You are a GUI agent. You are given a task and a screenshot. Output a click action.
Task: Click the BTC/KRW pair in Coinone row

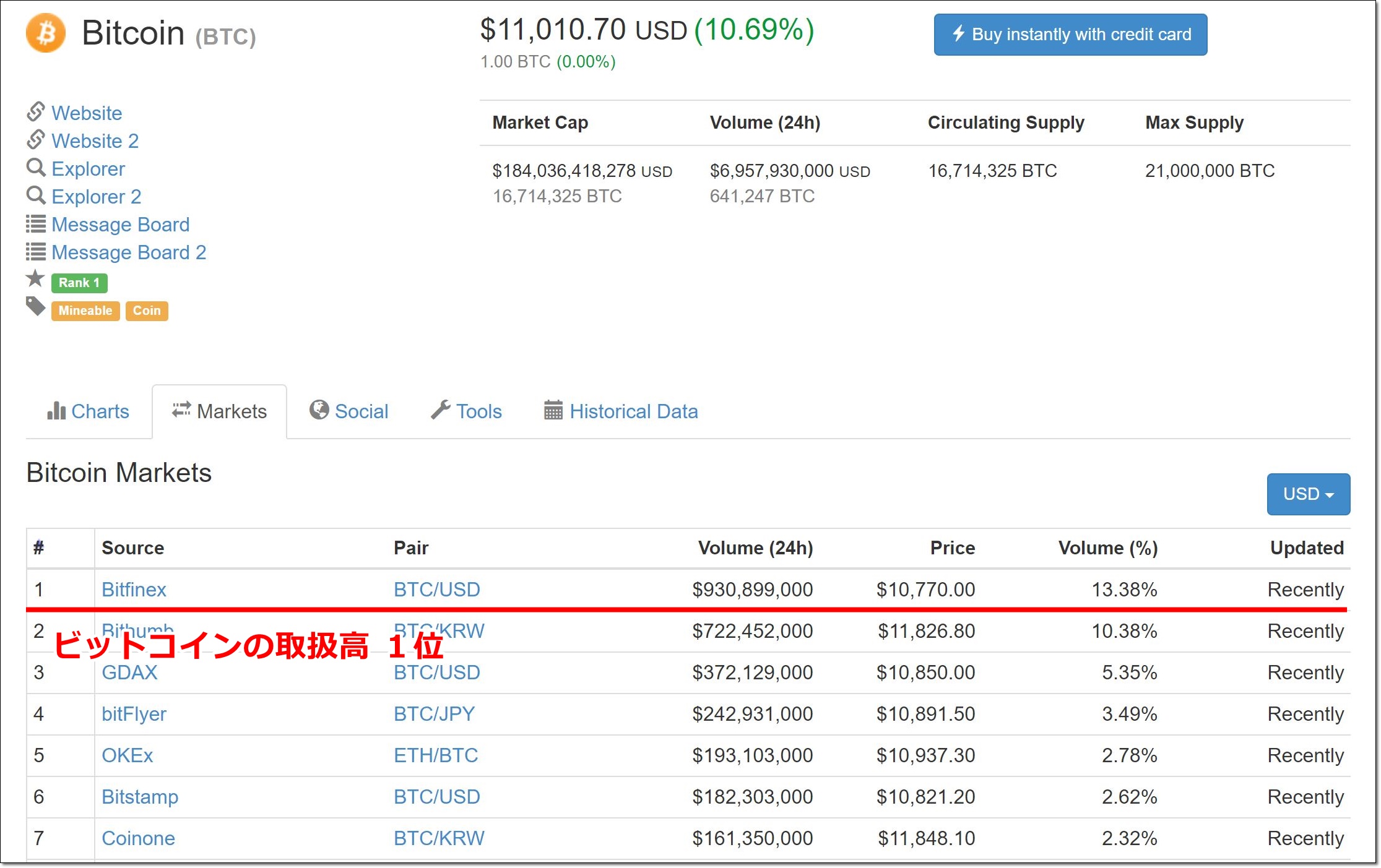click(x=439, y=838)
